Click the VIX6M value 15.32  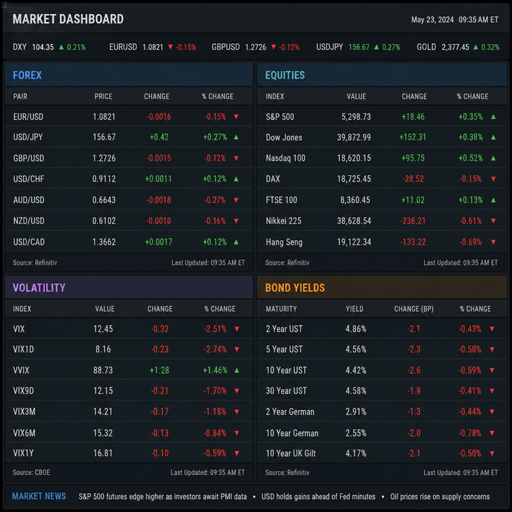coord(103,433)
